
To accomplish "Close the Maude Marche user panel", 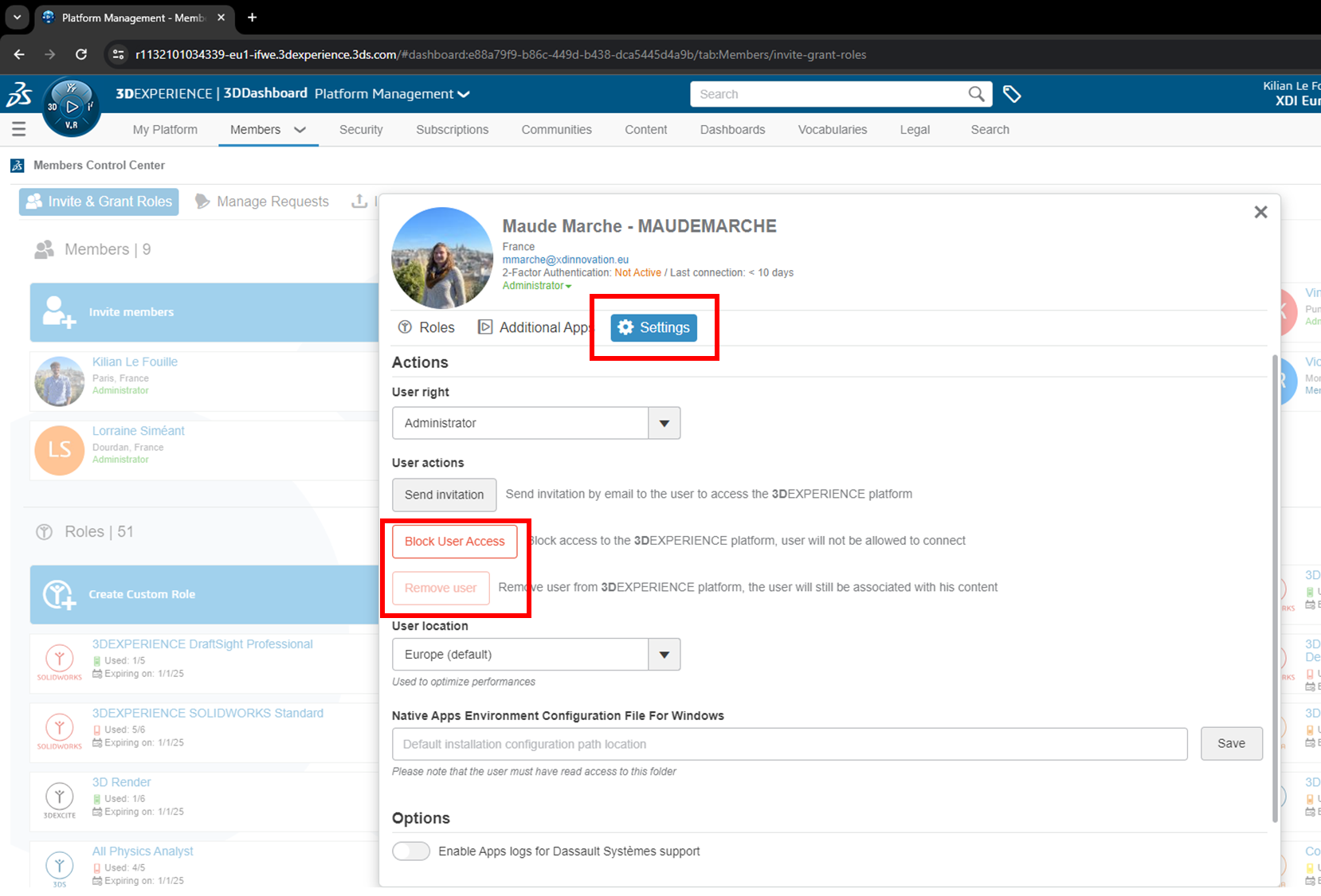I will click(x=1260, y=212).
